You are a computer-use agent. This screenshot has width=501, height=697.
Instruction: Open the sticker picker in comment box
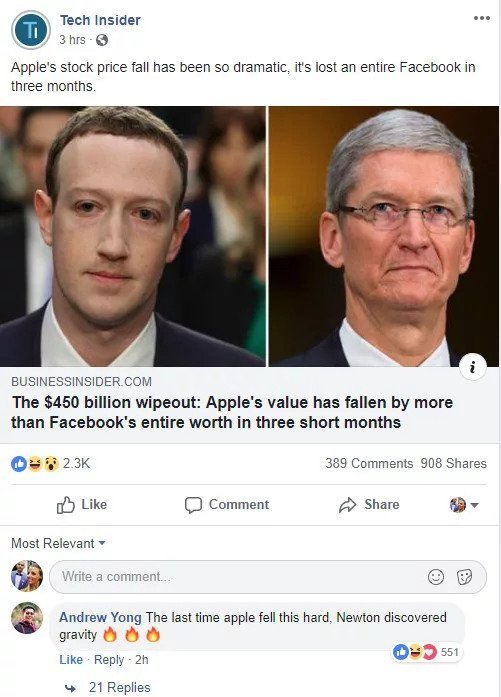(x=464, y=577)
